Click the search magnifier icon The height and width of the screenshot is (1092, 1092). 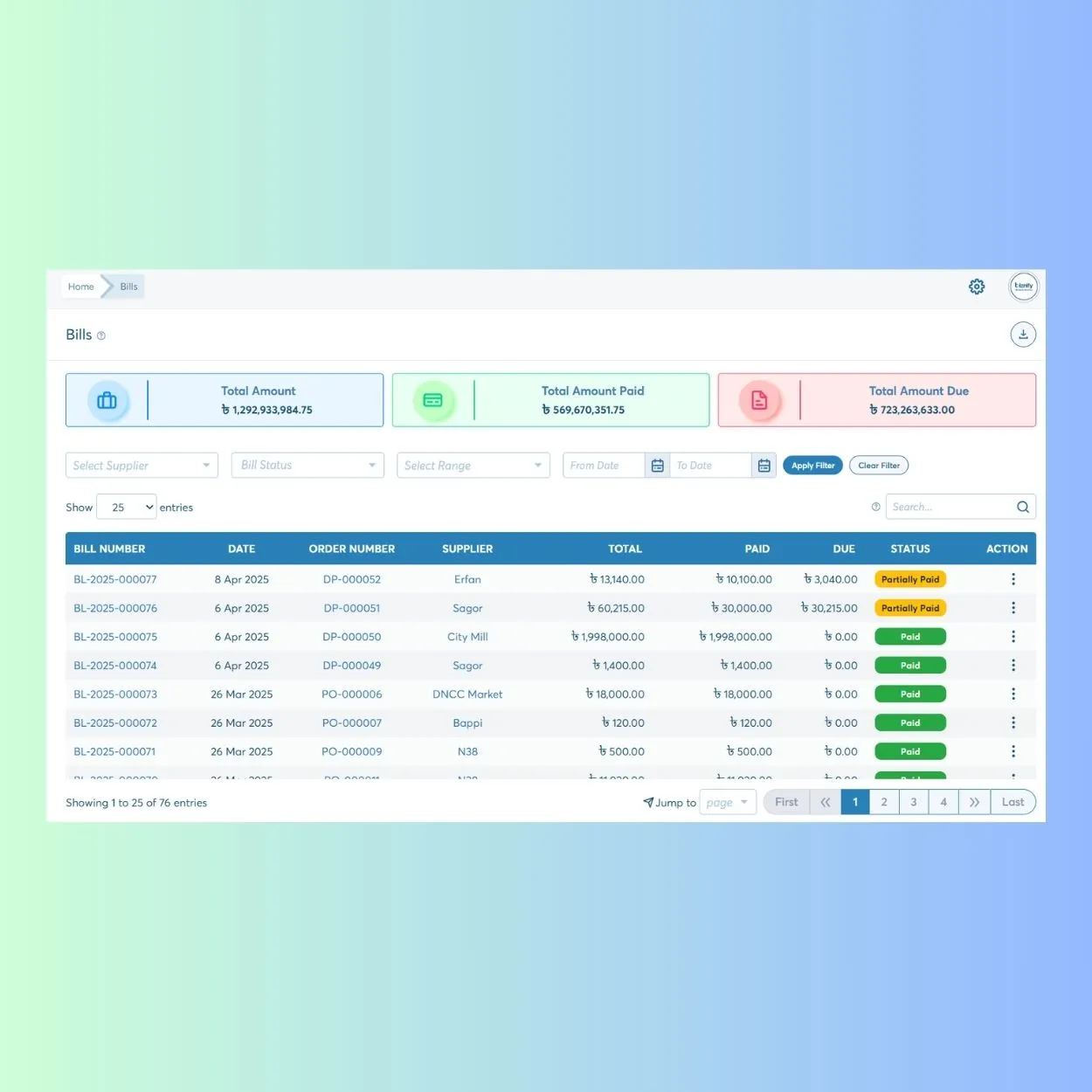tap(1022, 507)
